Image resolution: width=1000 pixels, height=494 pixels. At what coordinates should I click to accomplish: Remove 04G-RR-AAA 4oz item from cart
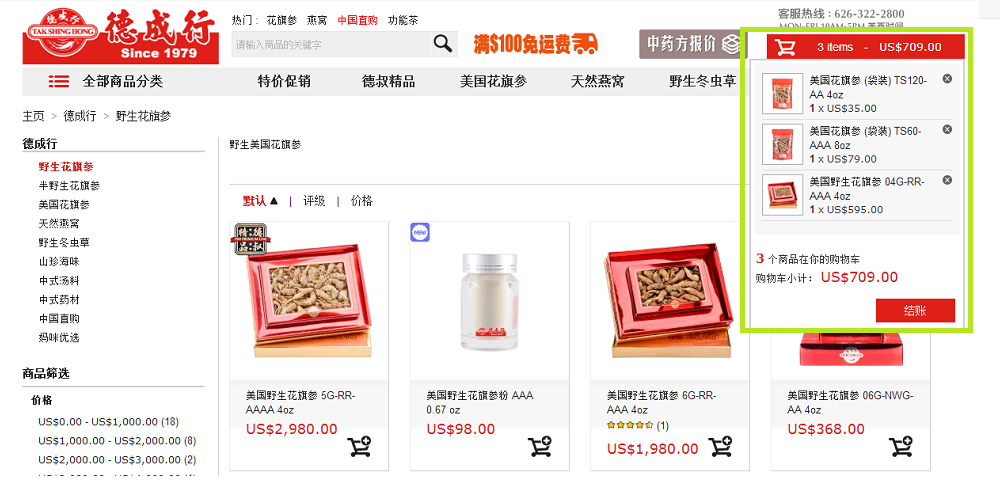[x=947, y=180]
